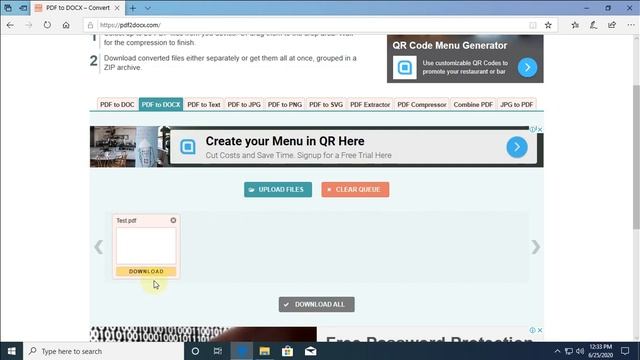The width and height of the screenshot is (640, 360).
Task: Click the tabs you've set aside icon
Action: pyautogui.click(x=8, y=8)
